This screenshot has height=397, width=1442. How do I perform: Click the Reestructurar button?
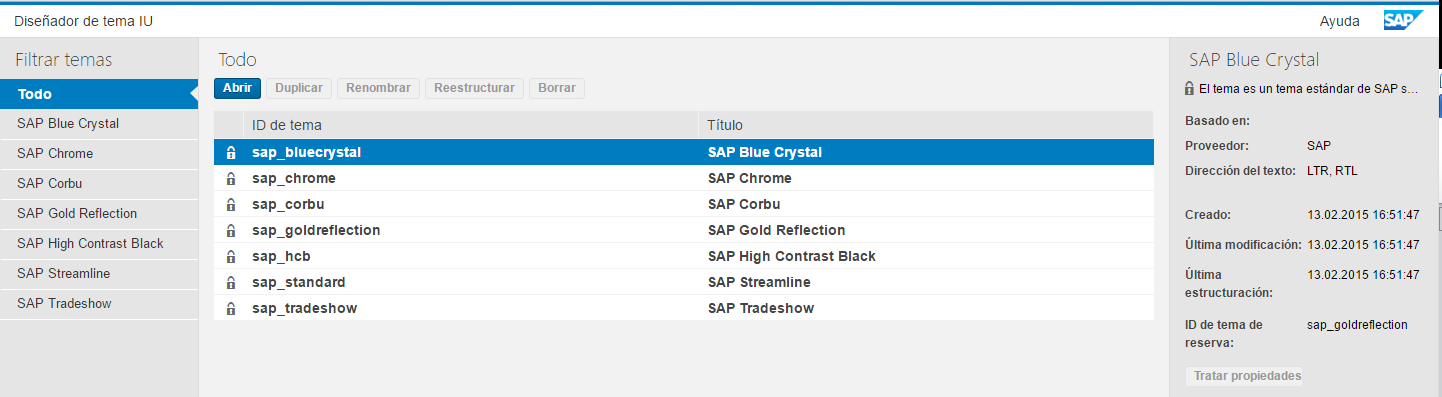[475, 88]
